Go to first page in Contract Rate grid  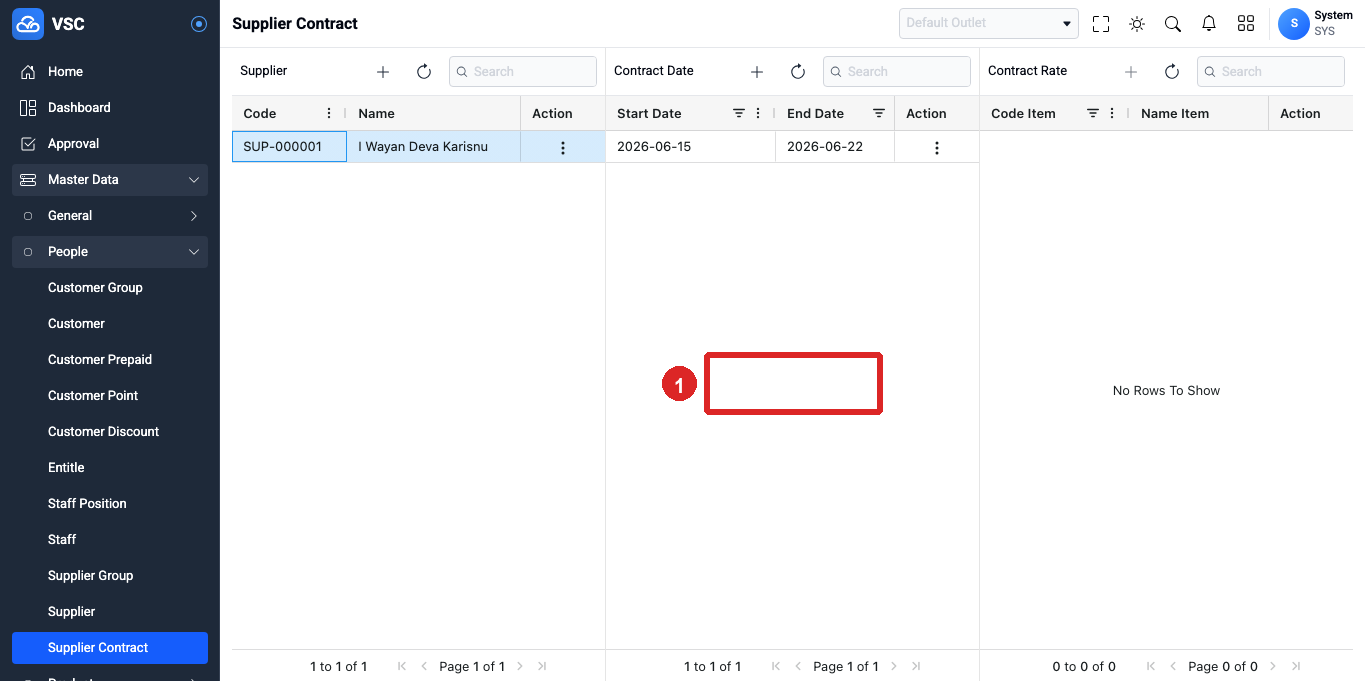[x=1150, y=666]
